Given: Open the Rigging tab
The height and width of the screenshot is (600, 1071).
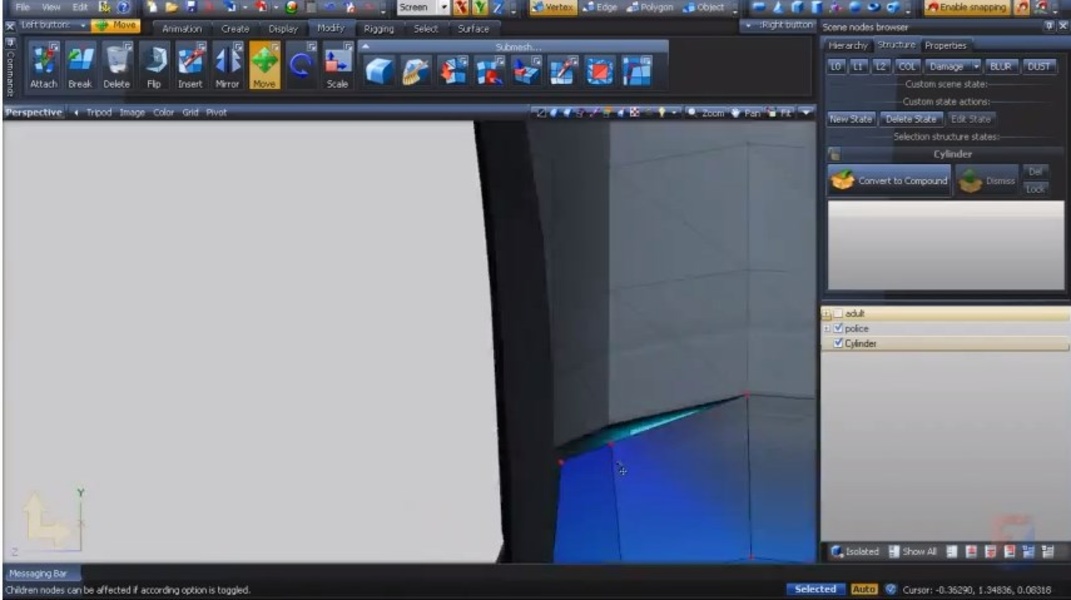Looking at the screenshot, I should point(378,29).
